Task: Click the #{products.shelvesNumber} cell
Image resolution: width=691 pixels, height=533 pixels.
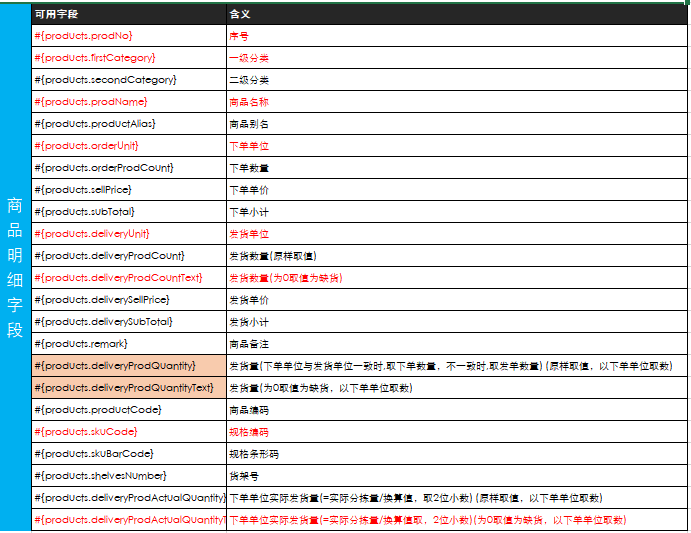Action: (x=129, y=476)
